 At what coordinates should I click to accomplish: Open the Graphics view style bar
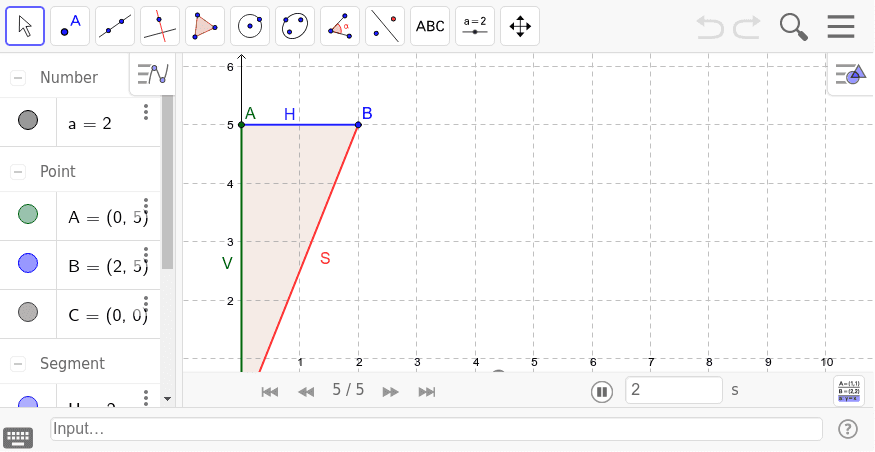click(x=850, y=74)
